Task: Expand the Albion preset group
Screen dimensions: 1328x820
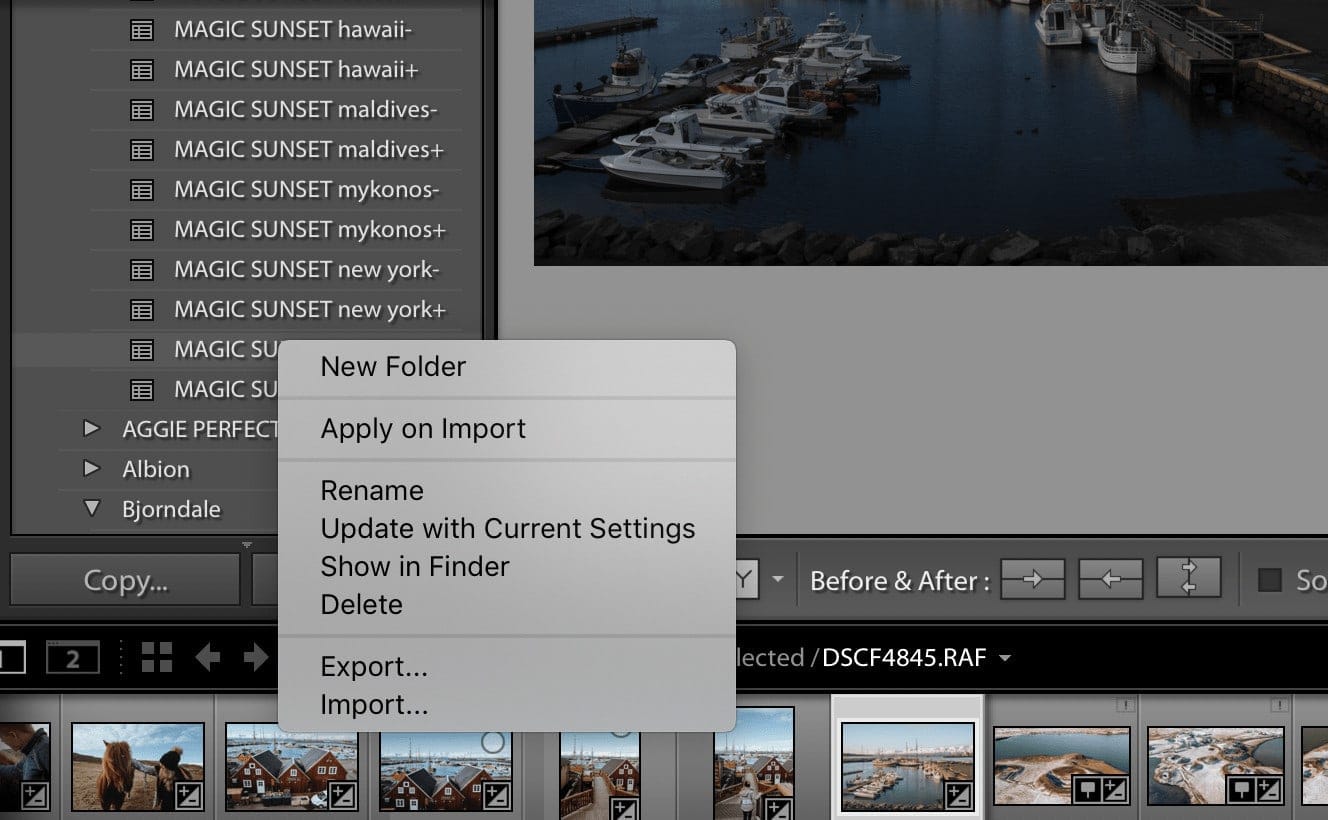Action: [x=92, y=469]
